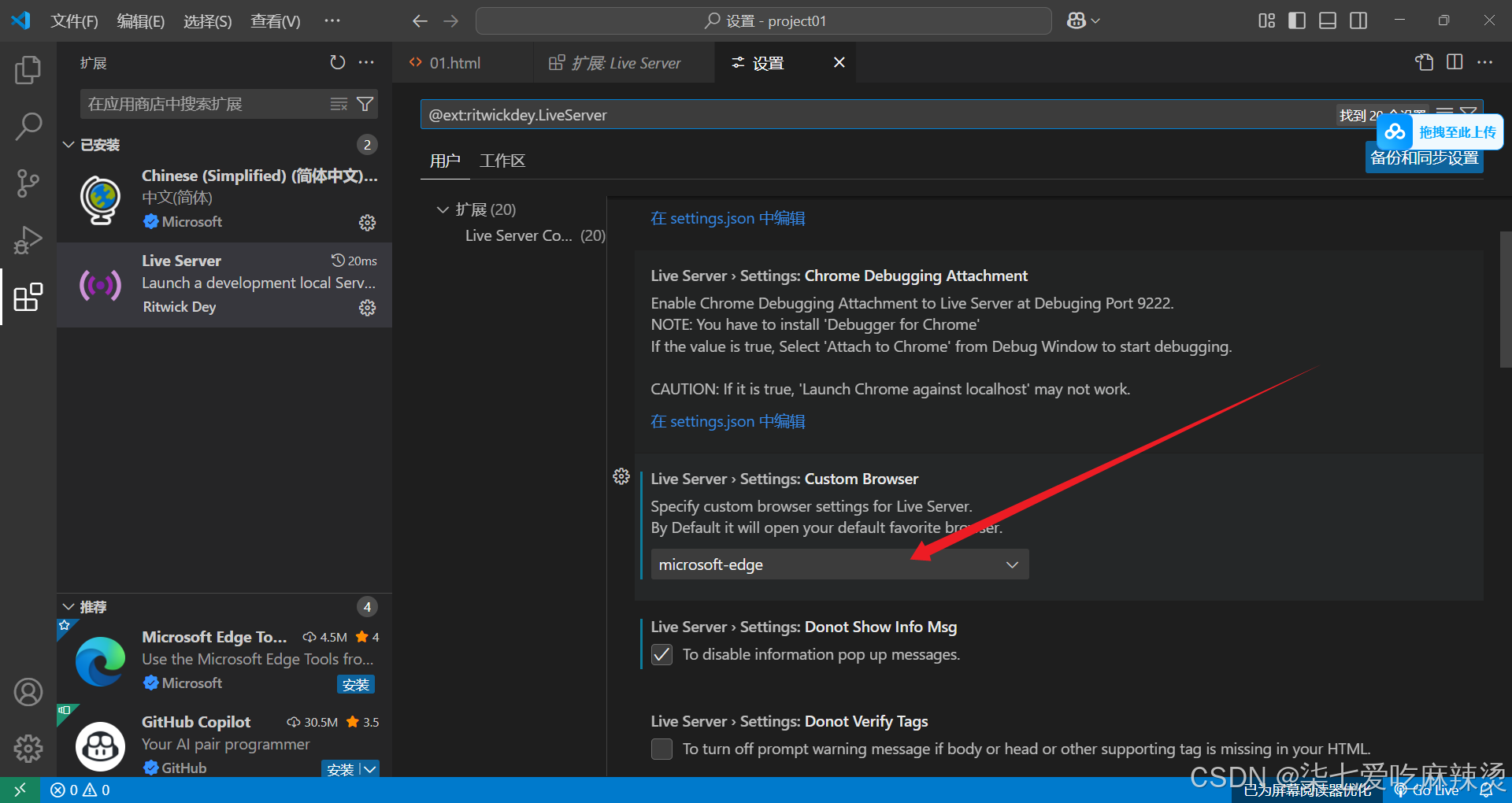Open the Explorer view icon

28,69
